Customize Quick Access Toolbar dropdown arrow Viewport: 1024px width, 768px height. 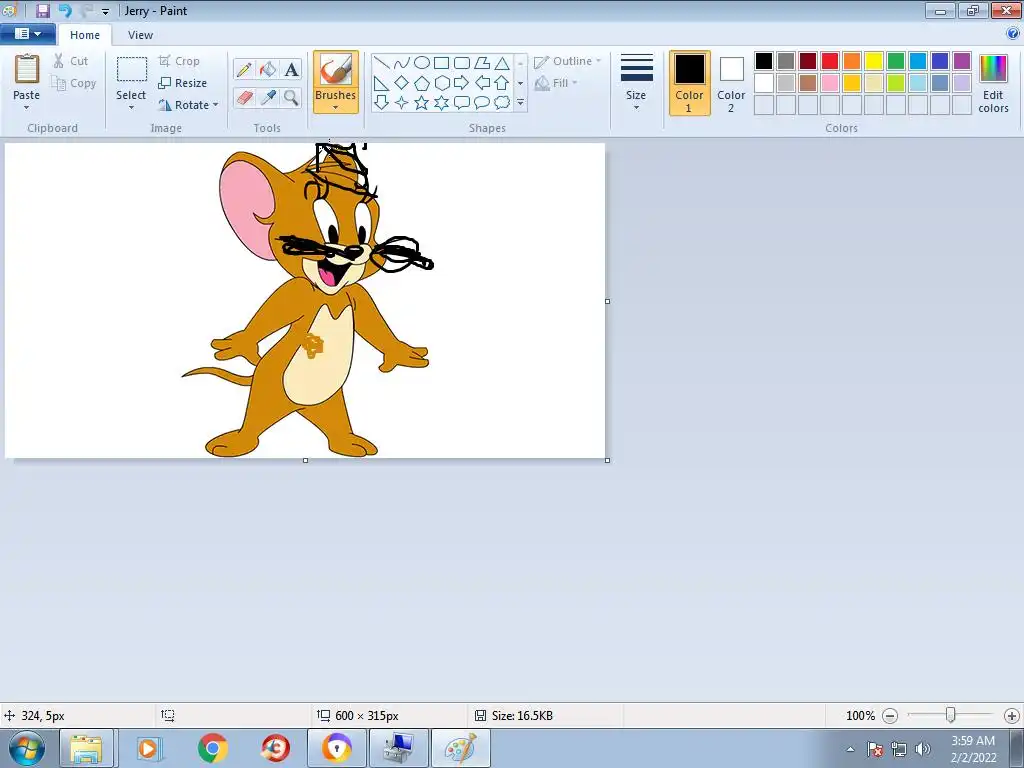pos(105,12)
